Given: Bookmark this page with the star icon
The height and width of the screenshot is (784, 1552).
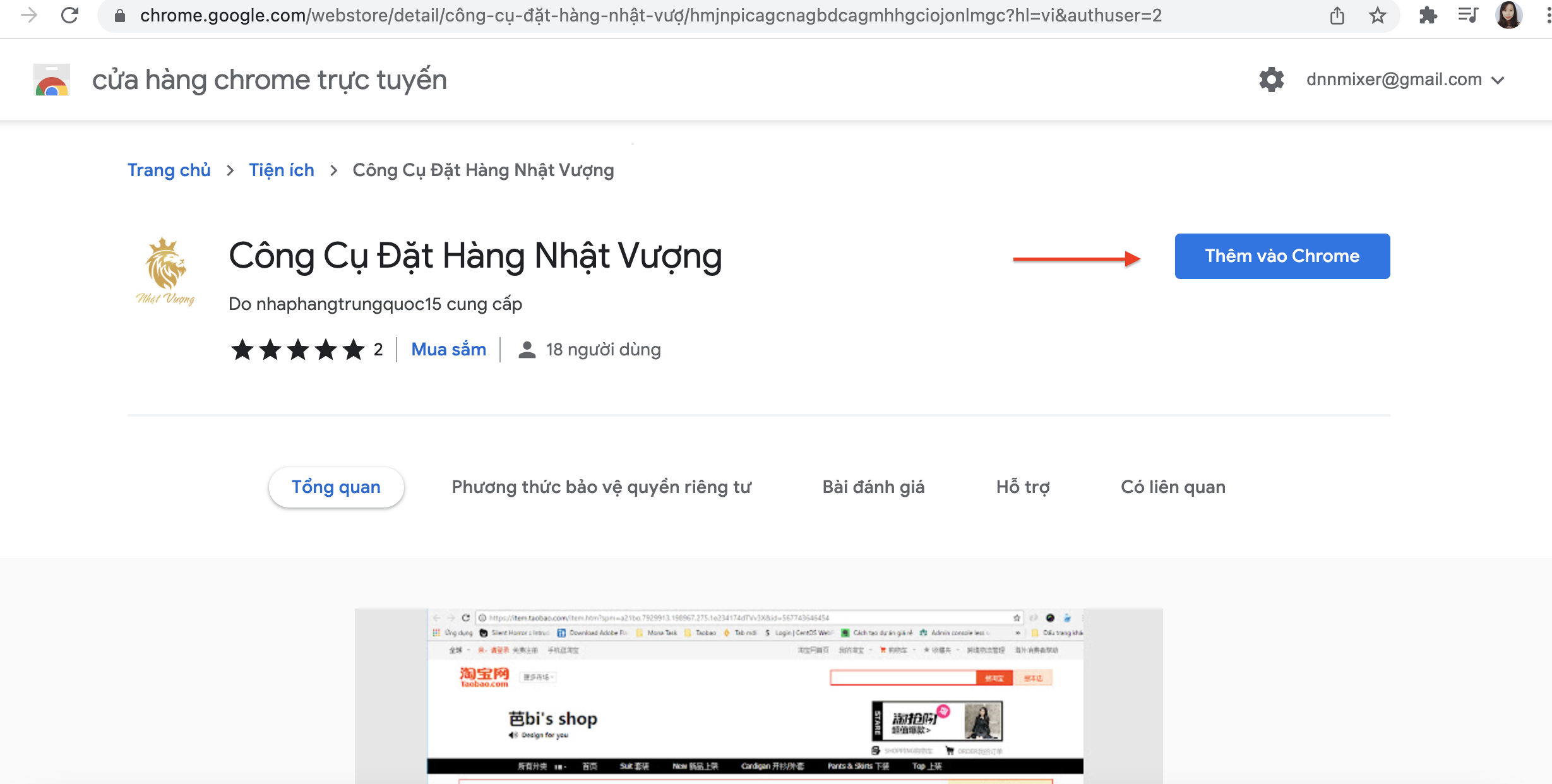Looking at the screenshot, I should coord(1377,16).
